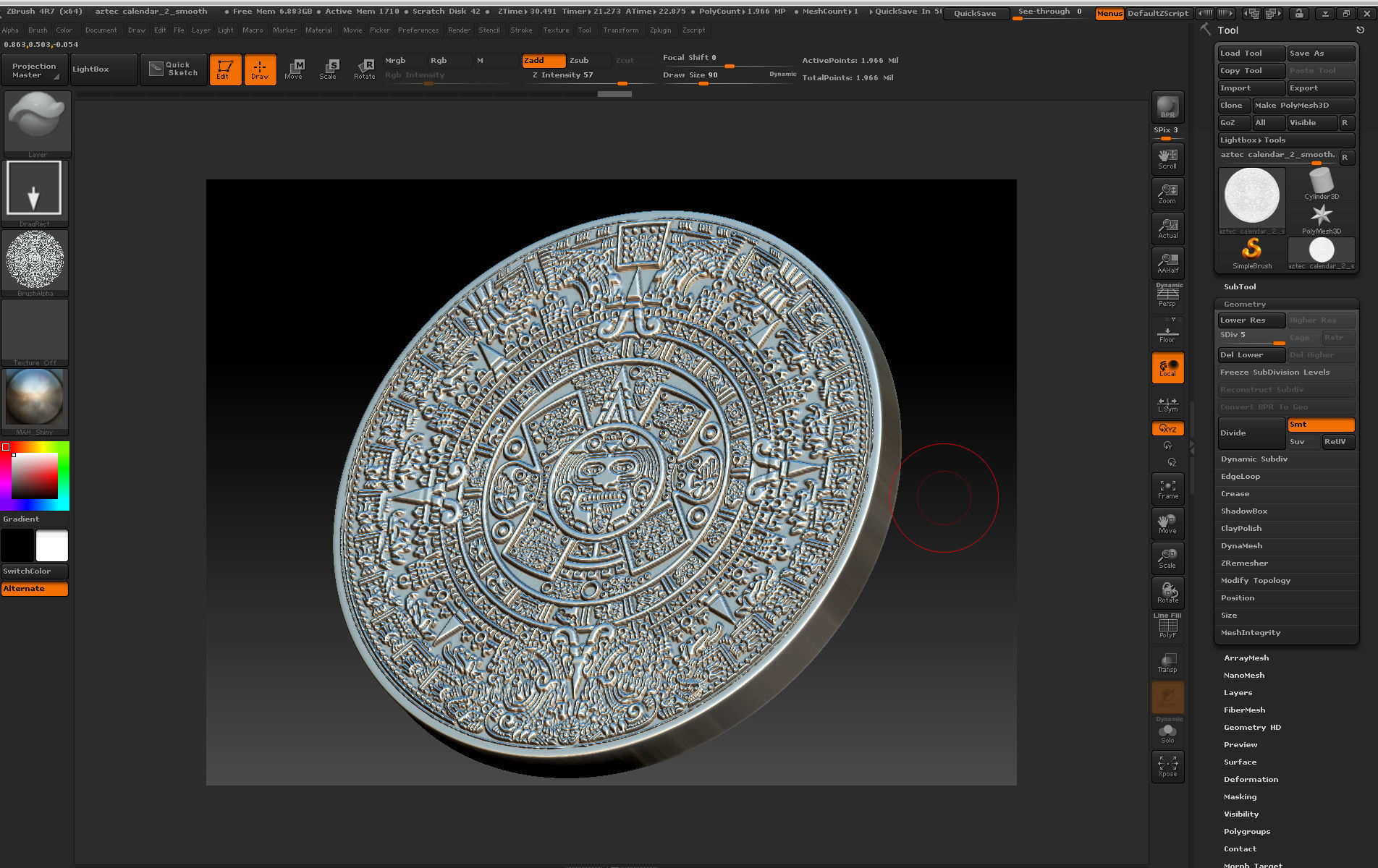Open the DragRect stroke selector

pos(35,193)
